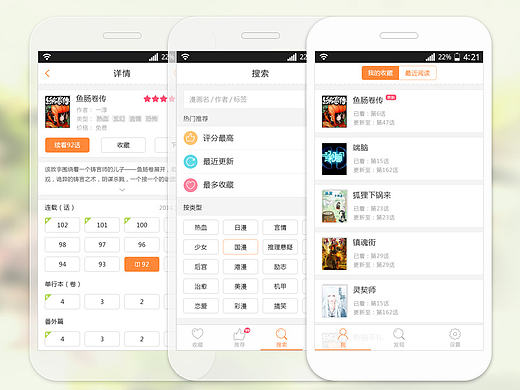The image size is (520, 390).
Task: Select chapter 94
Action: point(62,264)
